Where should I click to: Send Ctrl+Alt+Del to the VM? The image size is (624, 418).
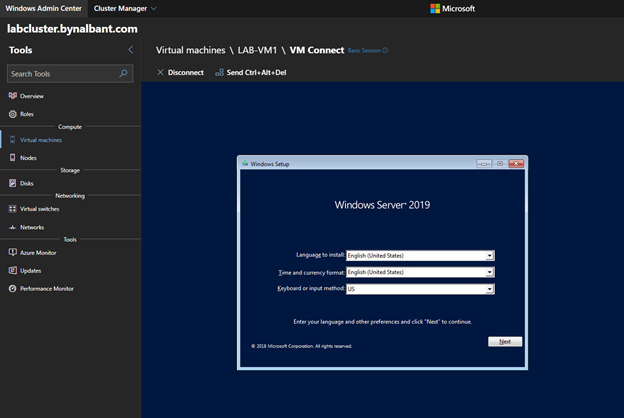[251, 72]
